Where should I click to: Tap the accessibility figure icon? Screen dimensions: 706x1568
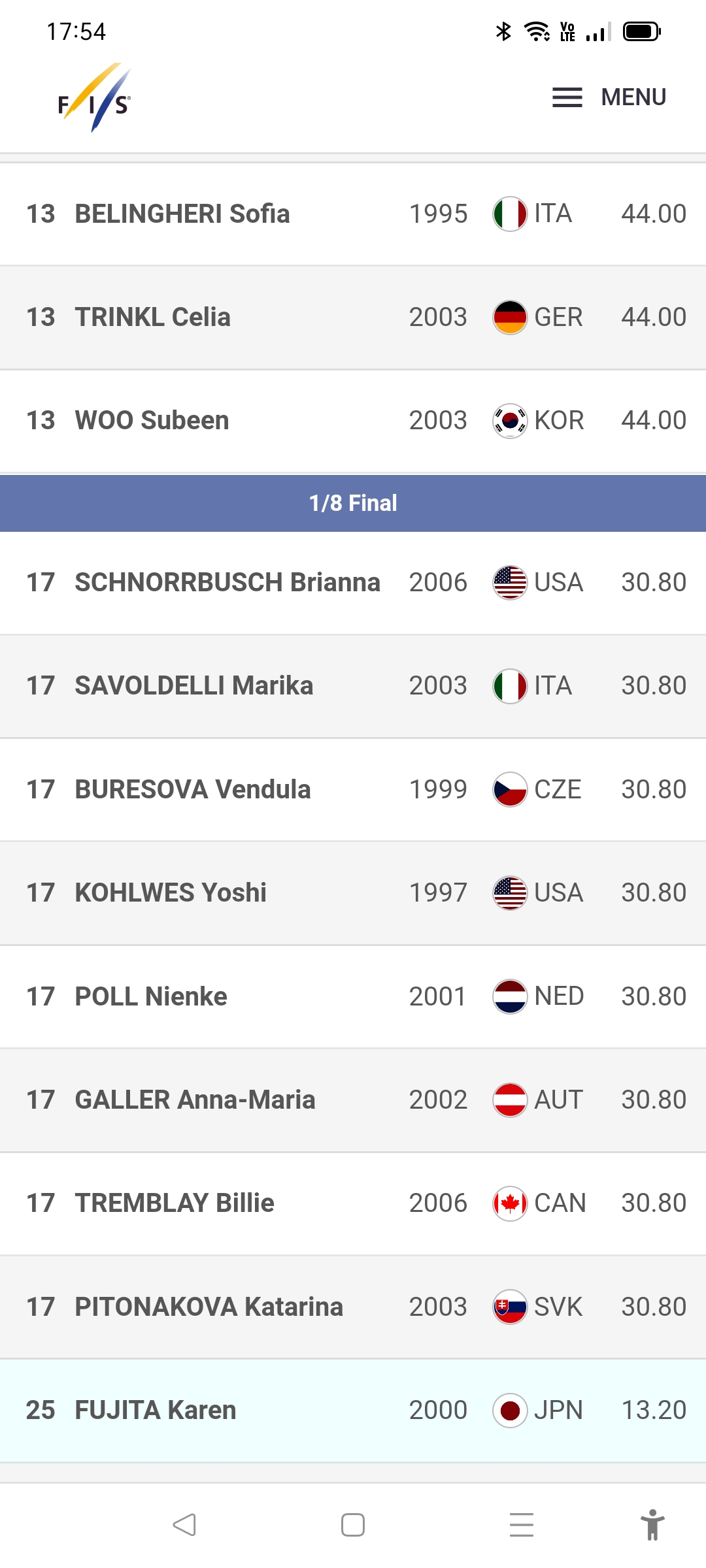pos(652,1525)
